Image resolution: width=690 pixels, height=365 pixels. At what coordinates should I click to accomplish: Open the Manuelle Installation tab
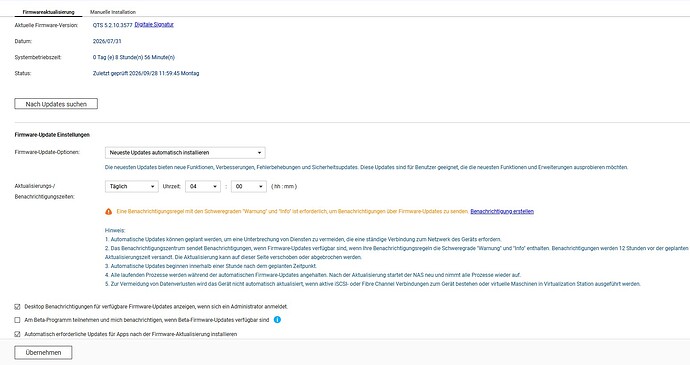coord(113,12)
